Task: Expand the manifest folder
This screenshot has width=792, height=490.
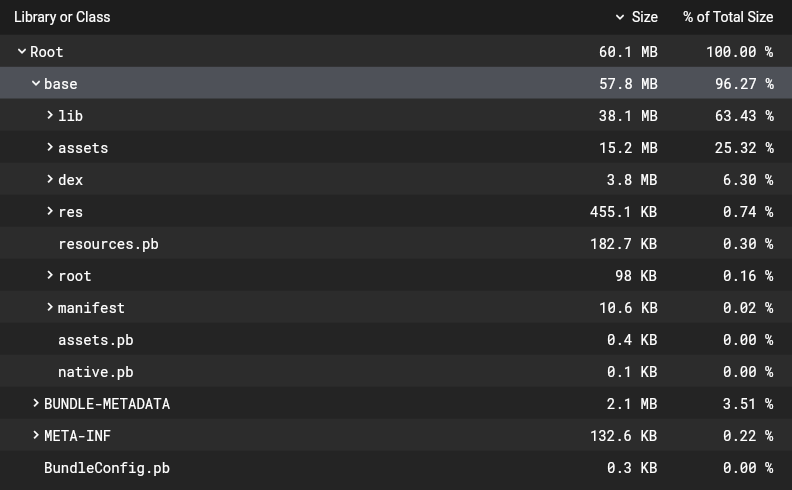Action: point(50,308)
